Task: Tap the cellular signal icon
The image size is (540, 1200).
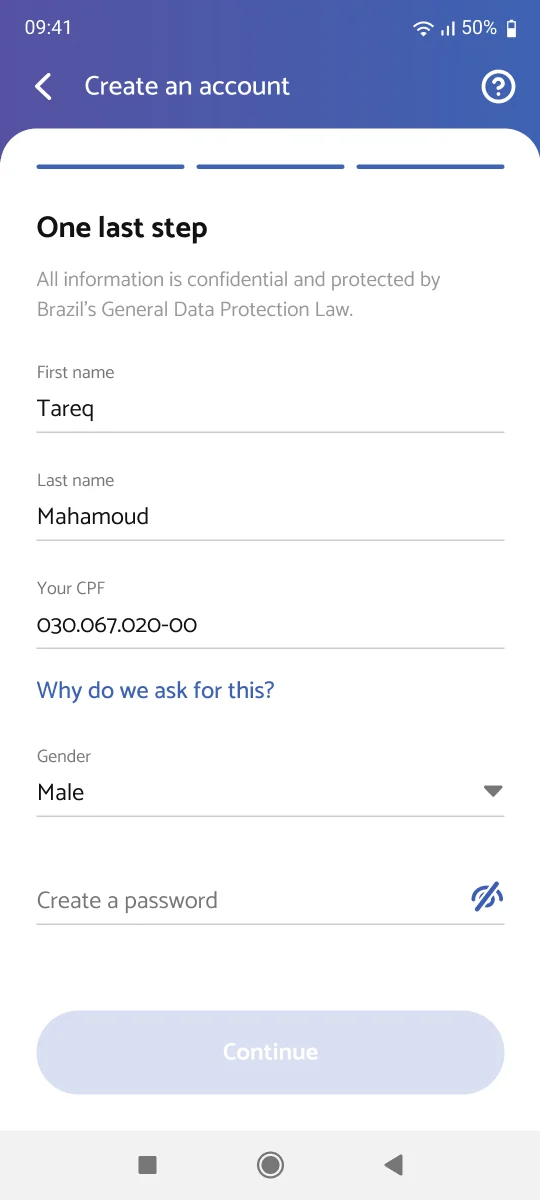Action: pos(447,29)
